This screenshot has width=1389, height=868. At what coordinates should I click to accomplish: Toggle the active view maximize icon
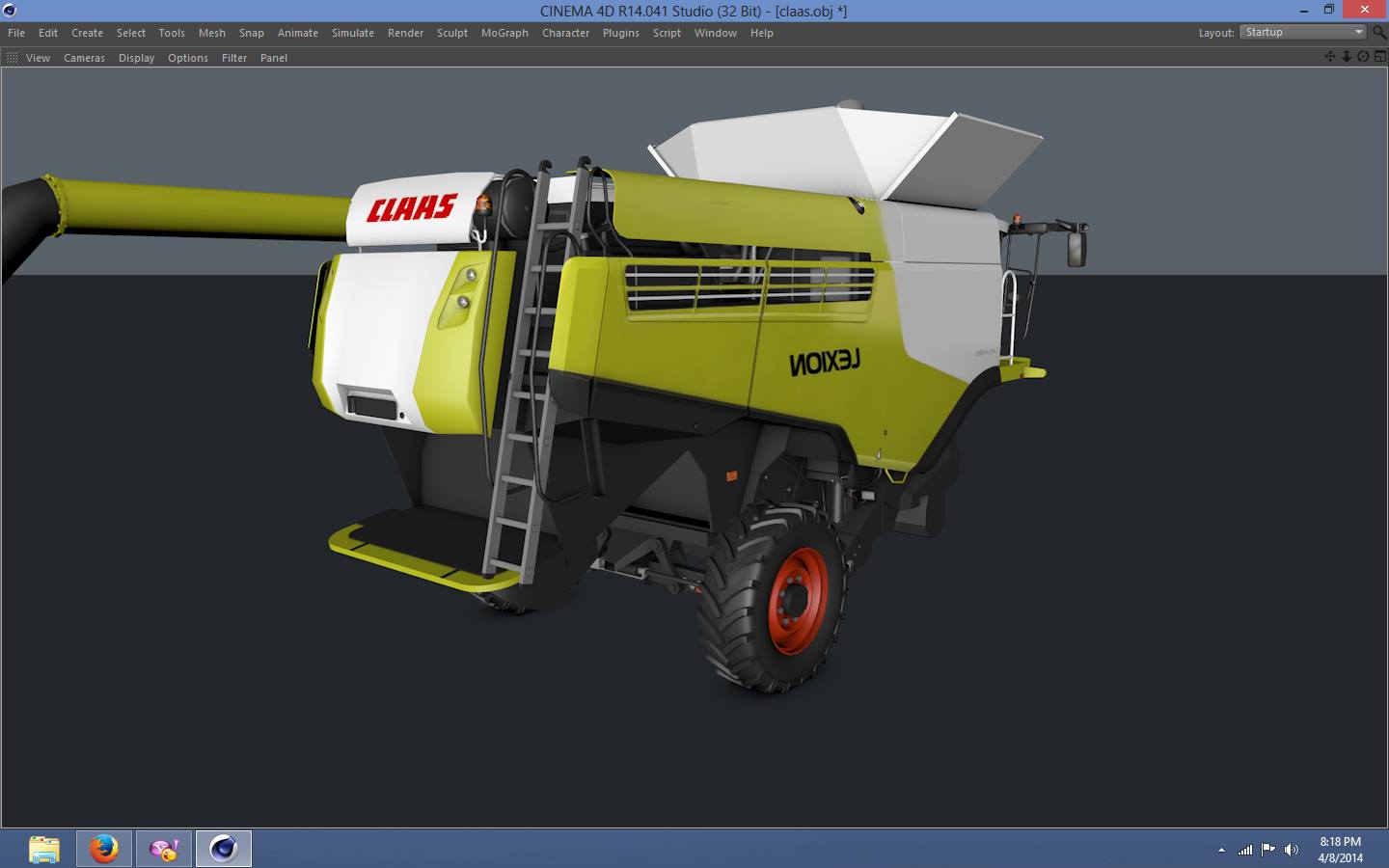[x=1379, y=57]
